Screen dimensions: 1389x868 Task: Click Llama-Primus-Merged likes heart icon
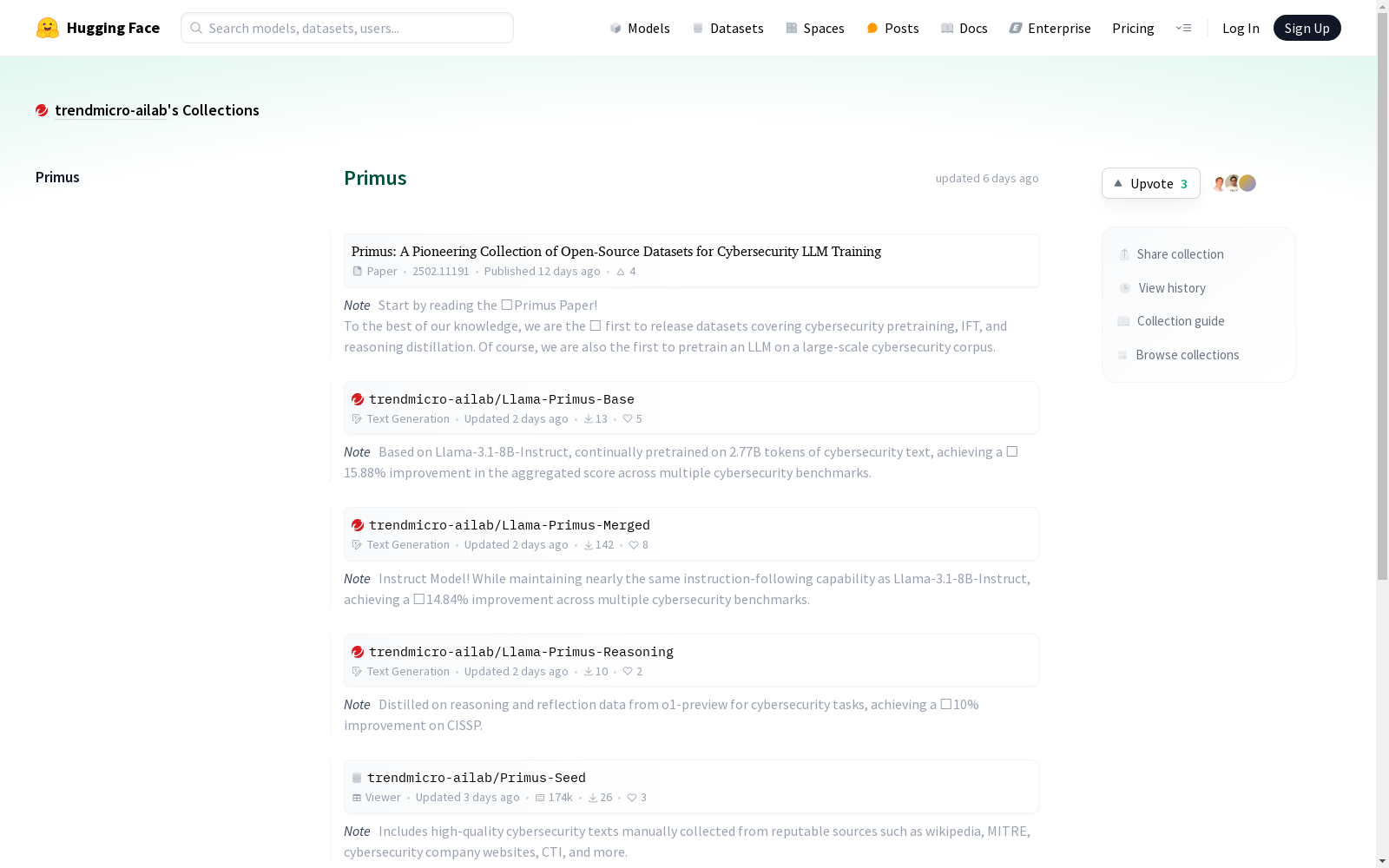[634, 545]
